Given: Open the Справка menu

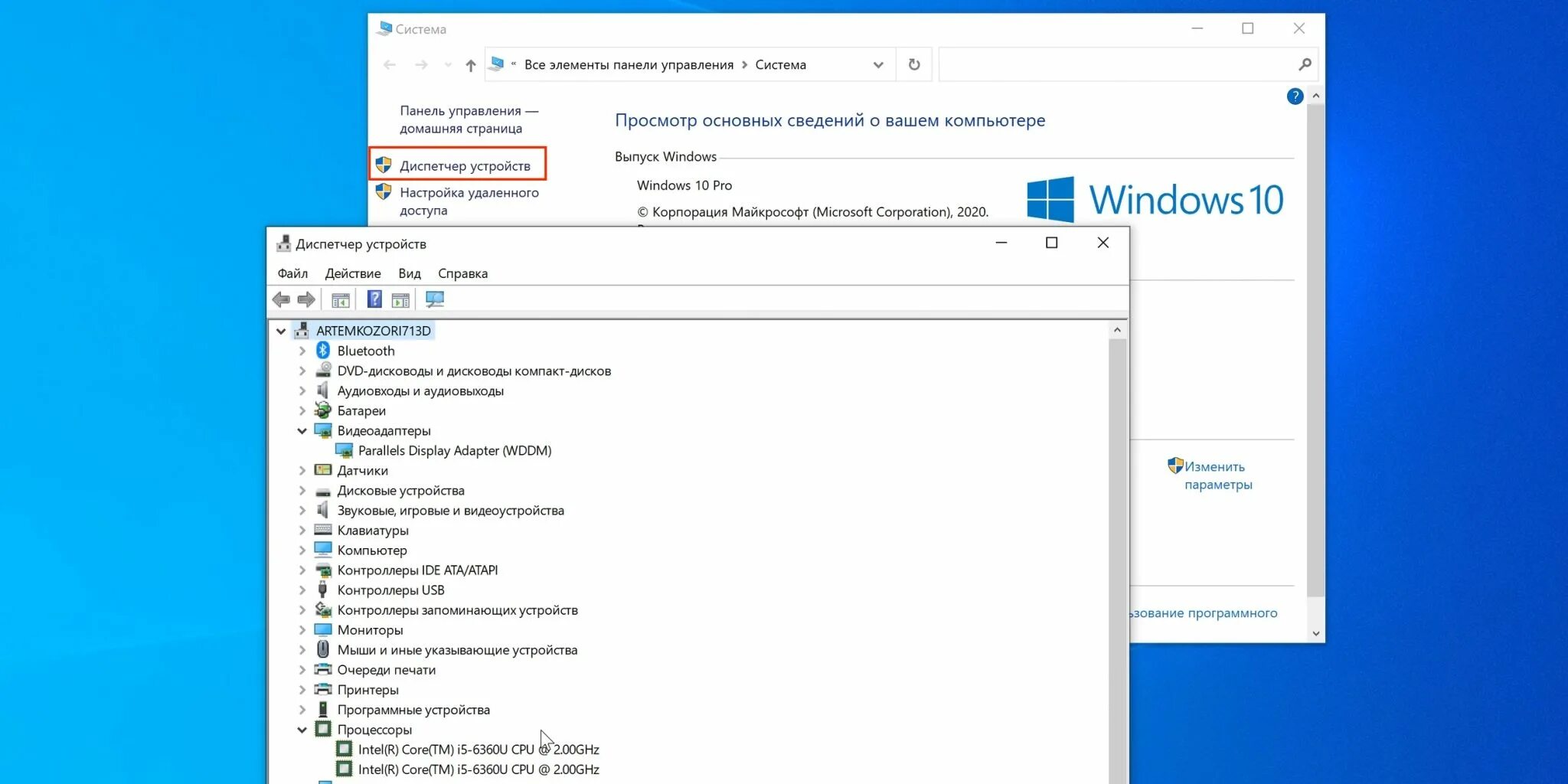Looking at the screenshot, I should click(462, 273).
